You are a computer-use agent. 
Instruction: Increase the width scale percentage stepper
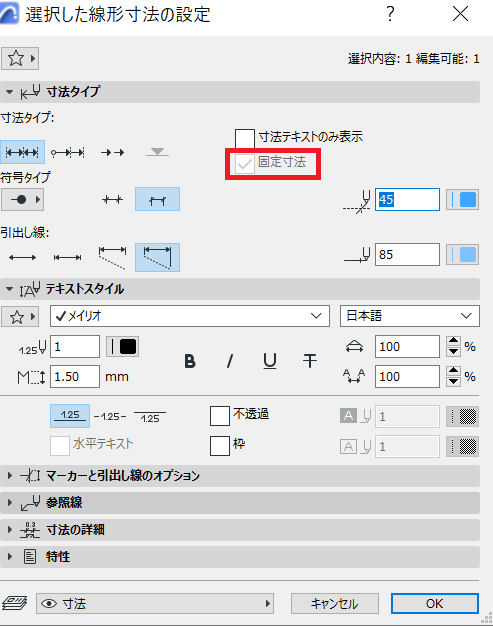click(x=453, y=341)
